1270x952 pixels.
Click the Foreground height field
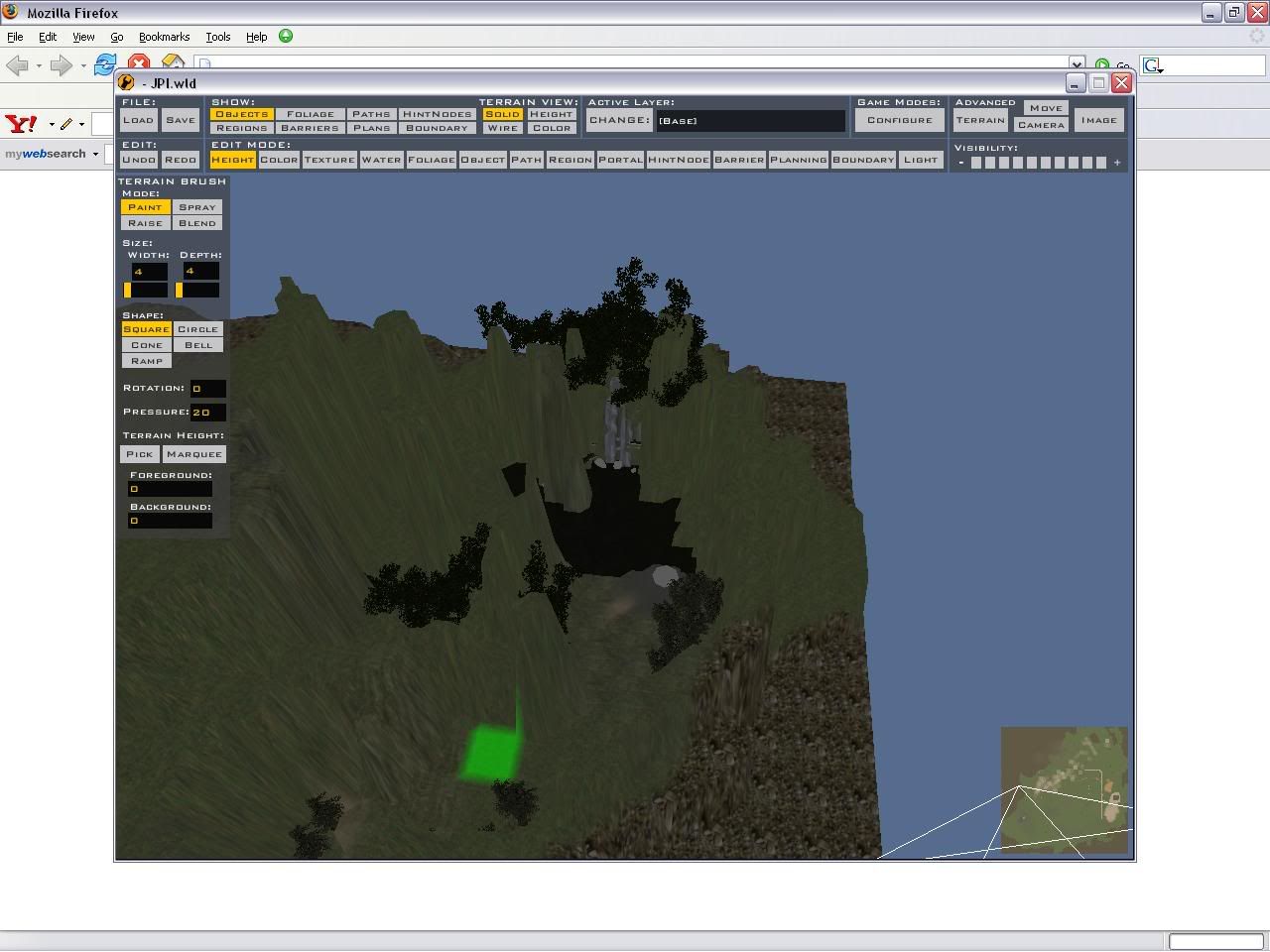click(x=170, y=489)
